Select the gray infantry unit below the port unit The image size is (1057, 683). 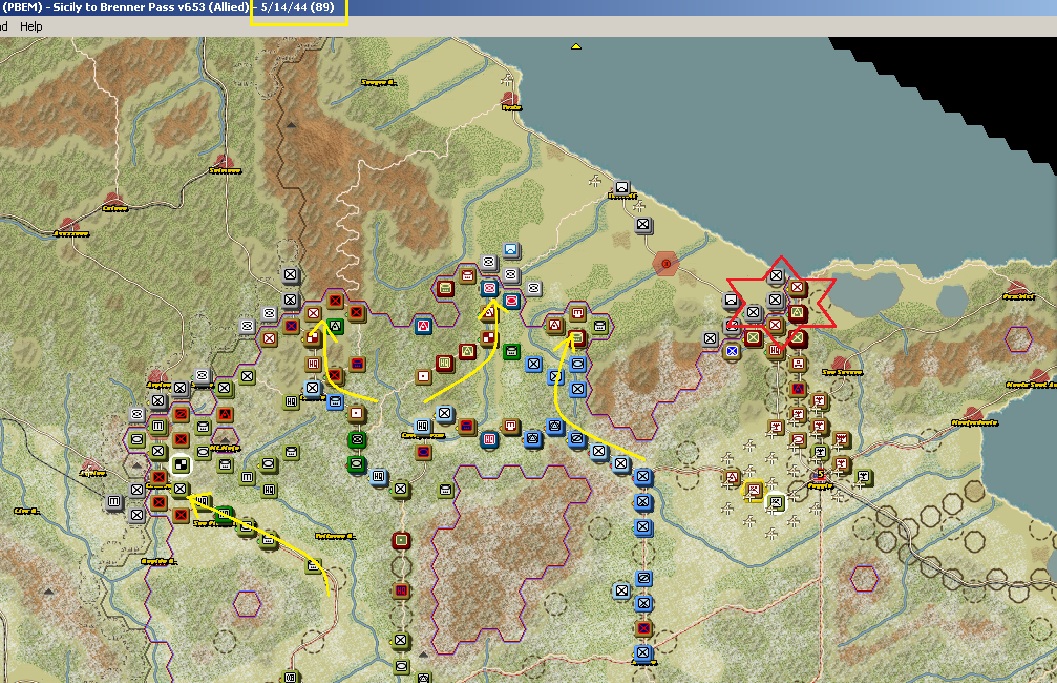click(644, 225)
